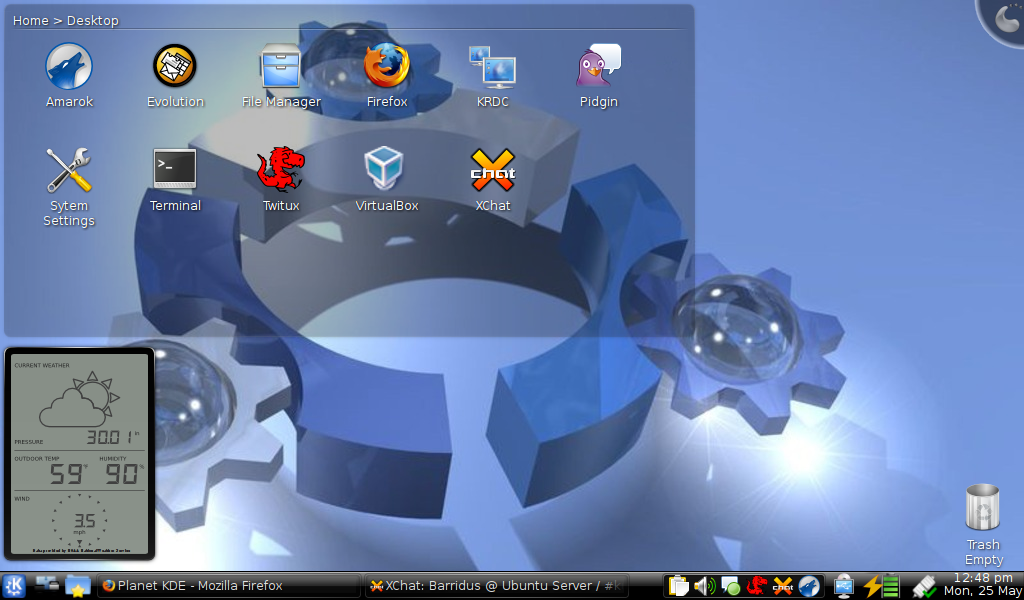This screenshot has width=1024, height=600.
Task: Start Pidgin messenger from desktop
Action: [598, 67]
